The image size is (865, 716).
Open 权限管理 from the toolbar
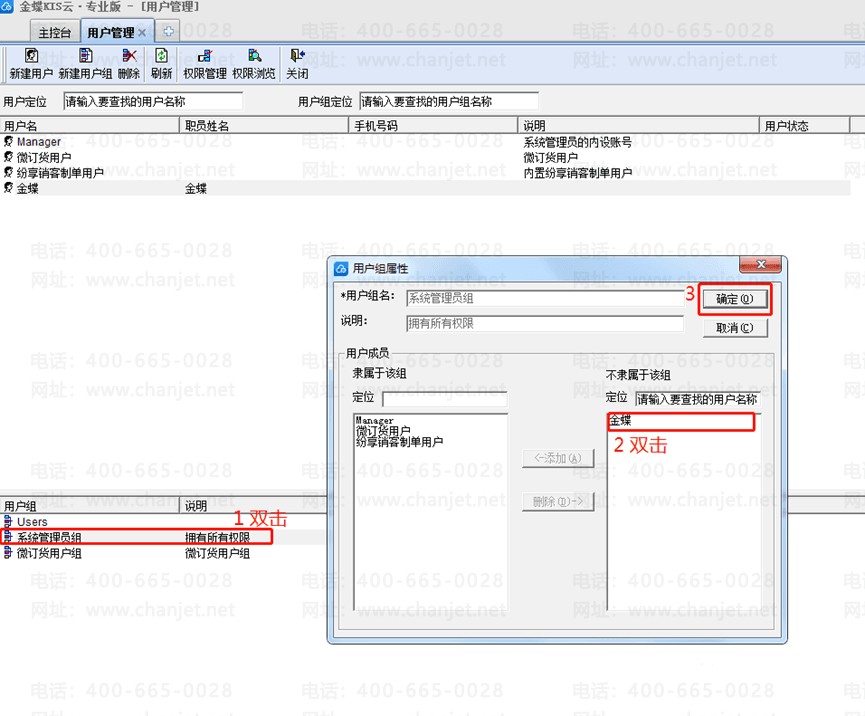[204, 57]
